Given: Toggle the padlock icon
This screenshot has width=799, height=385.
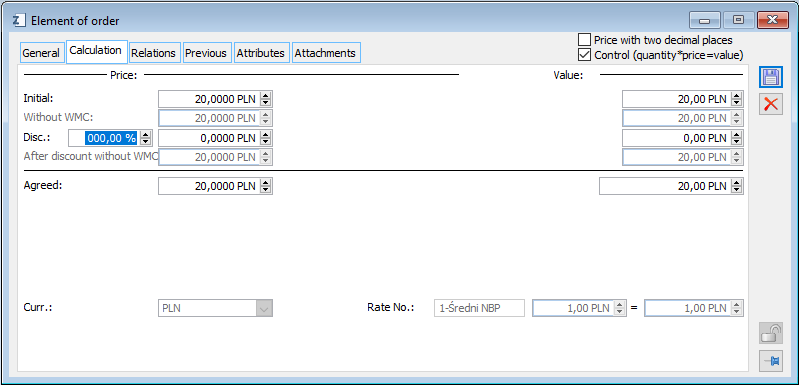Looking at the screenshot, I should (770, 334).
